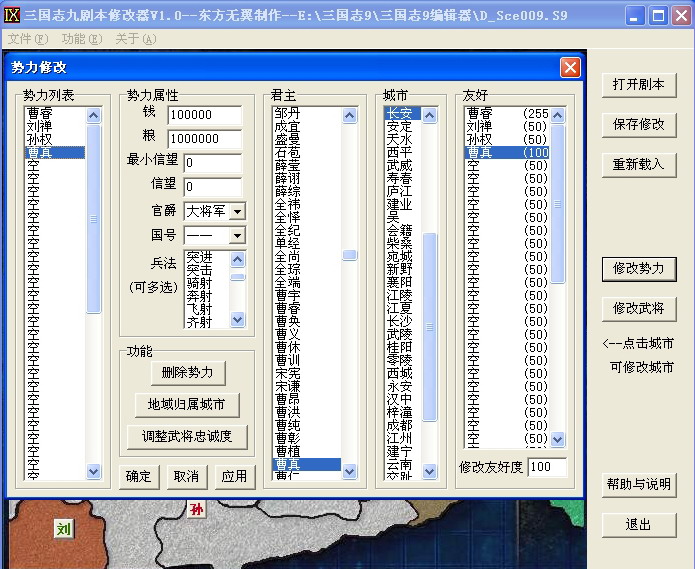Maximize the main editor window
Image resolution: width=695 pixels, height=569 pixels.
(x=658, y=16)
